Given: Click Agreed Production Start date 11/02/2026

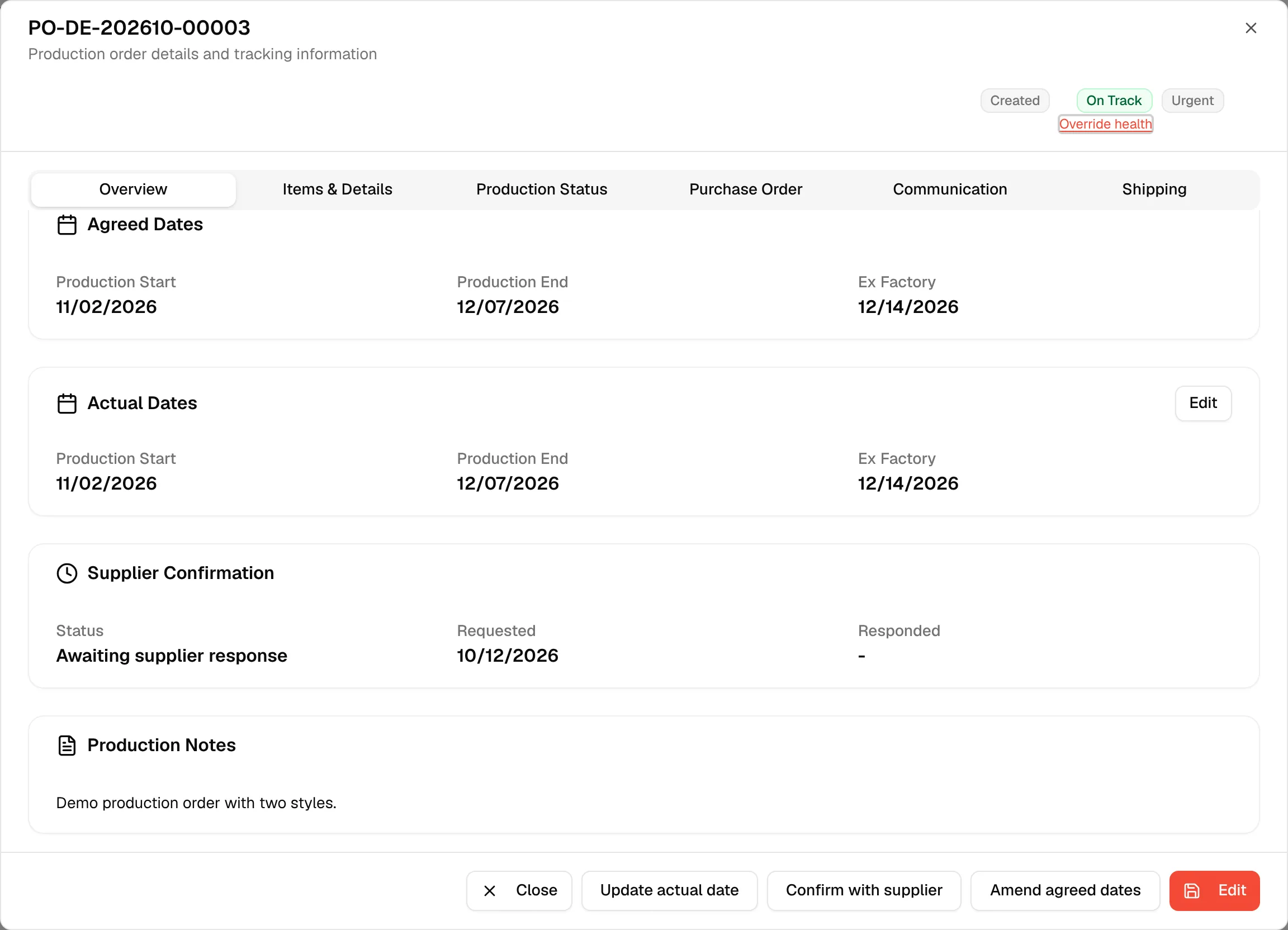Looking at the screenshot, I should [106, 307].
